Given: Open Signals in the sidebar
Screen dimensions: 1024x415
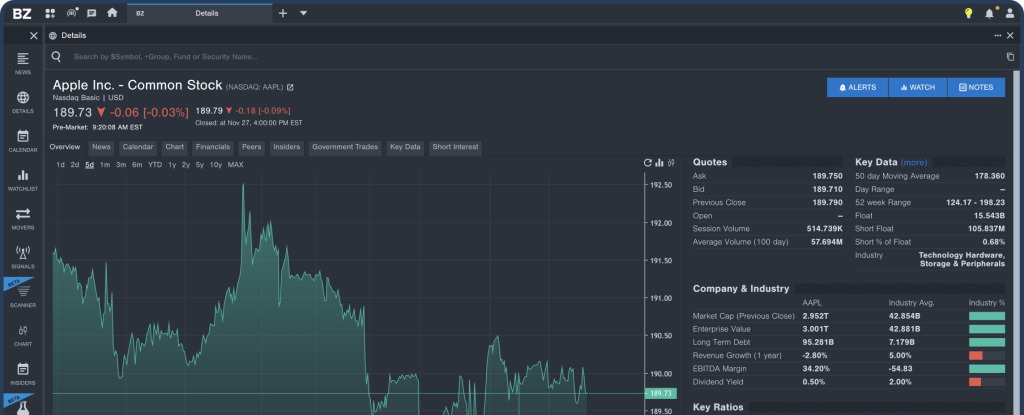Looking at the screenshot, I should tap(23, 258).
